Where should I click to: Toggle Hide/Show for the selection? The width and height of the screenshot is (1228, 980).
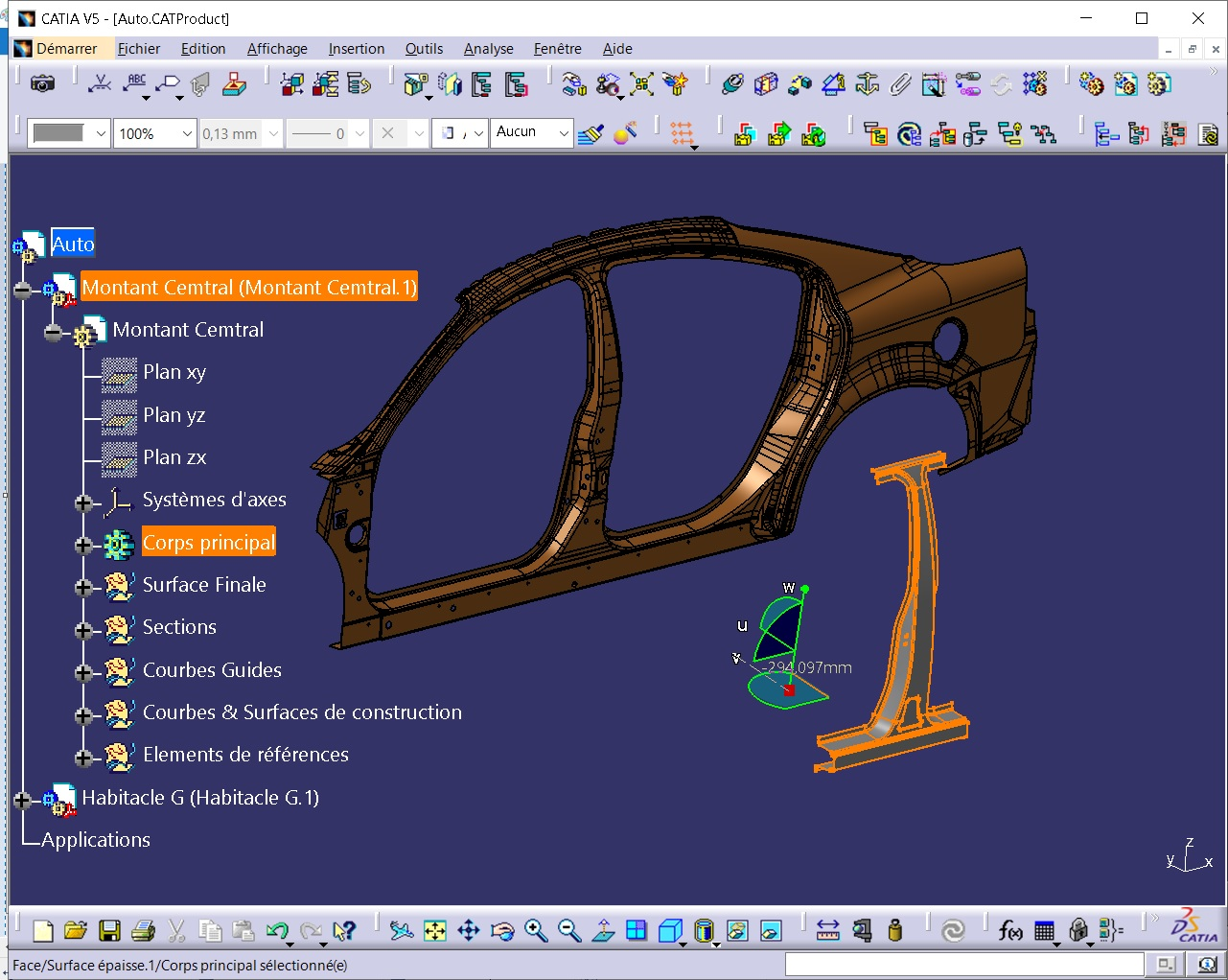click(x=737, y=930)
